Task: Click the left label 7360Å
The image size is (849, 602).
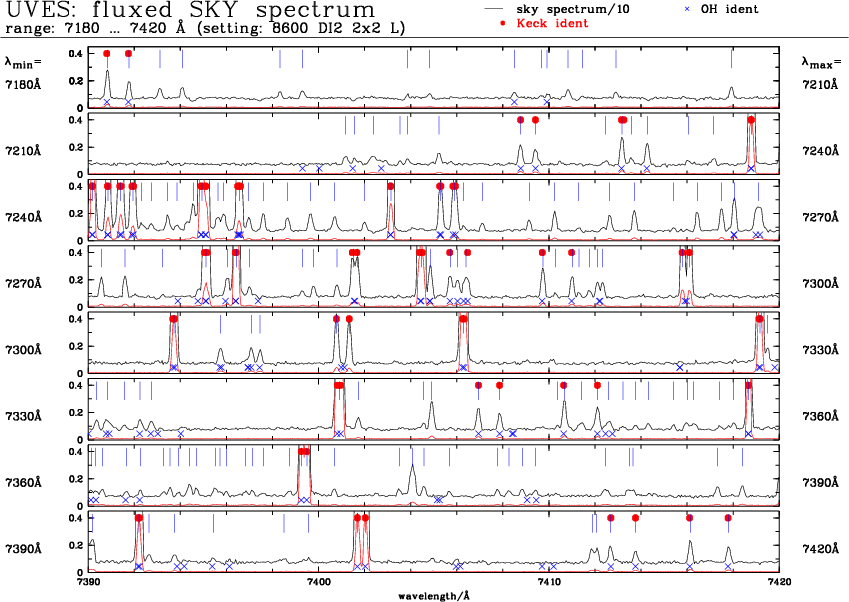Action: coord(23,482)
